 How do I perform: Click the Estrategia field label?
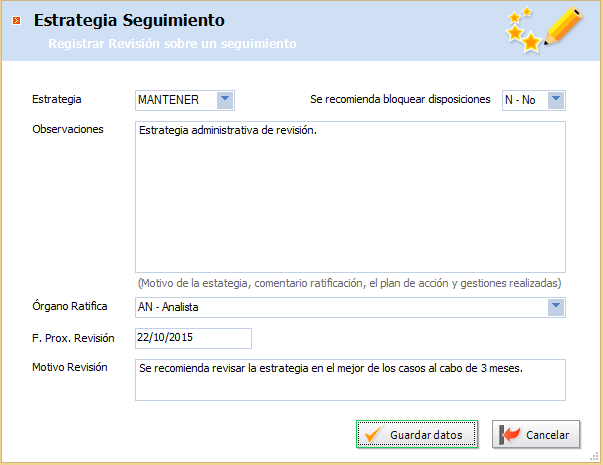(57, 99)
